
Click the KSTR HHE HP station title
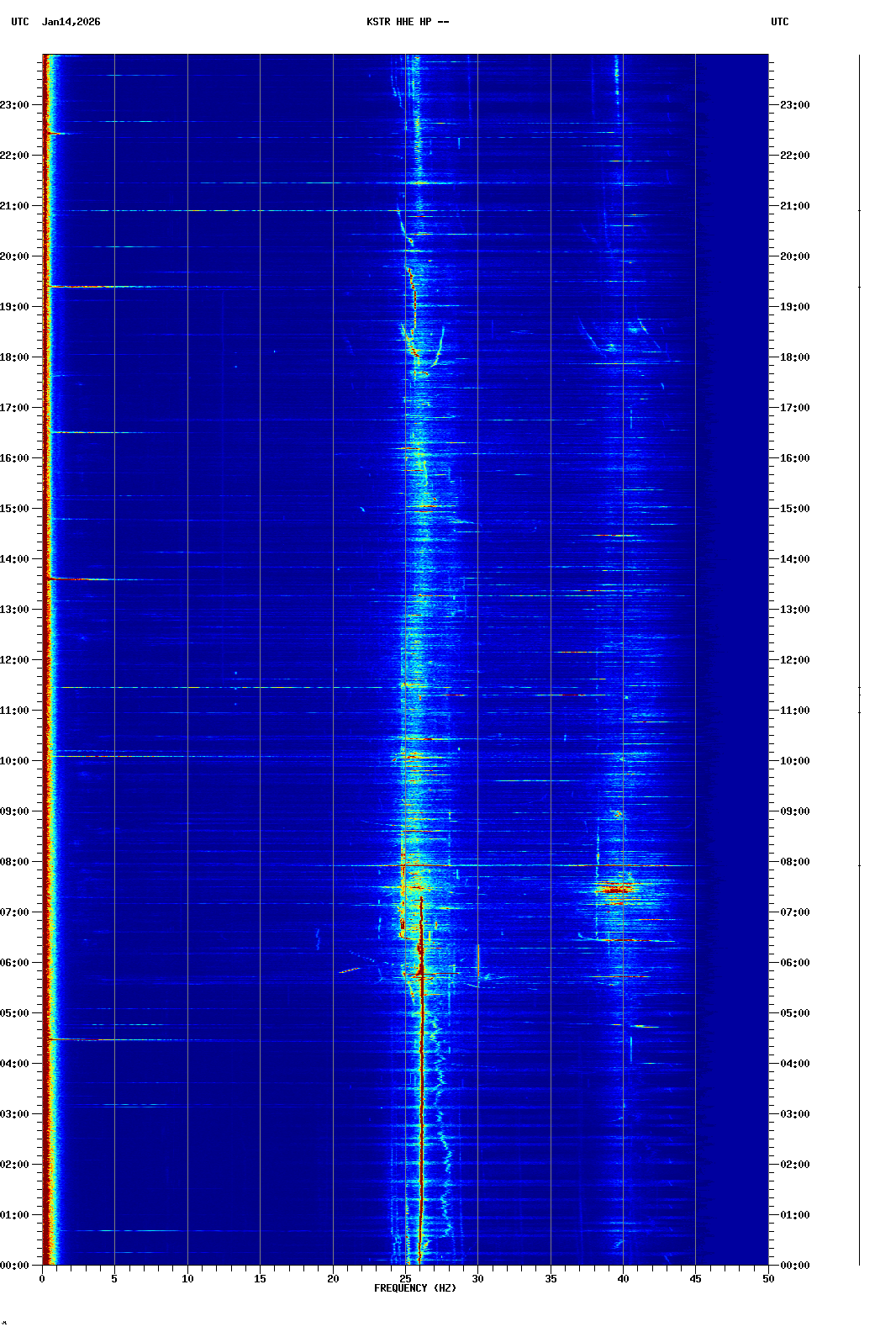408,22
